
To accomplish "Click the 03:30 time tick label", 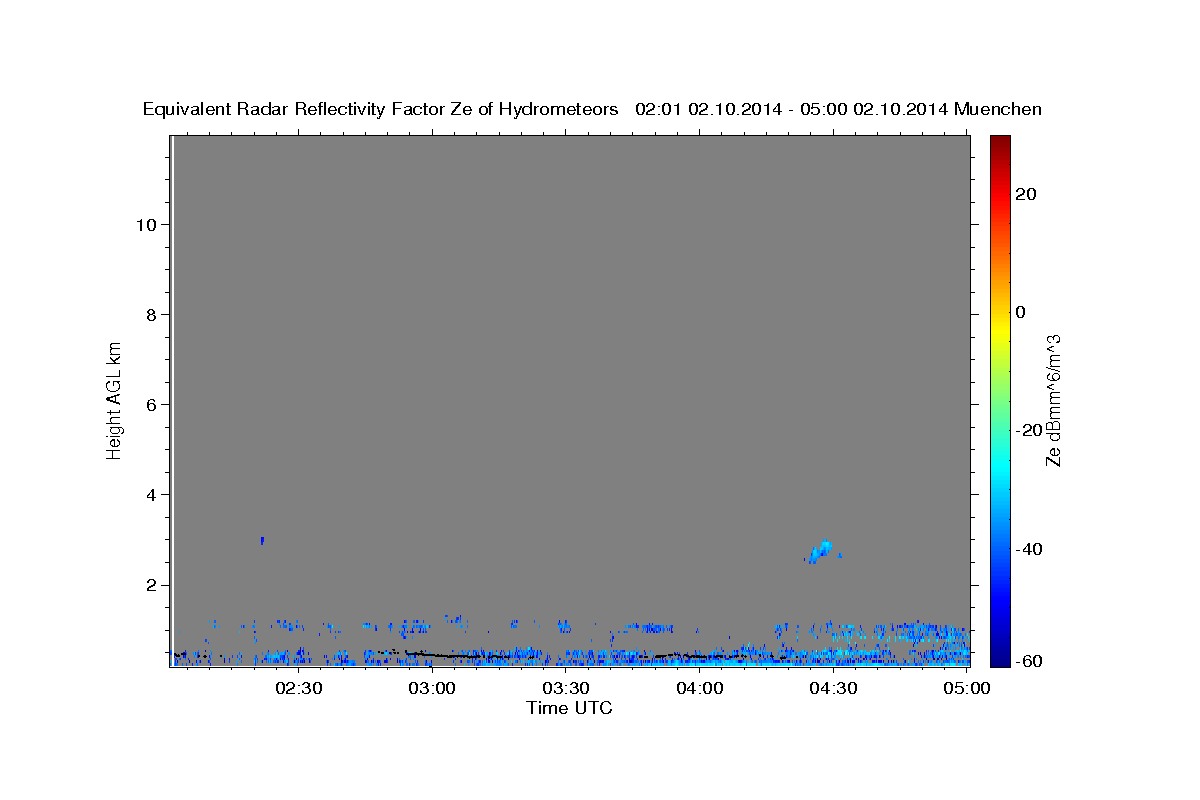I will [x=566, y=688].
